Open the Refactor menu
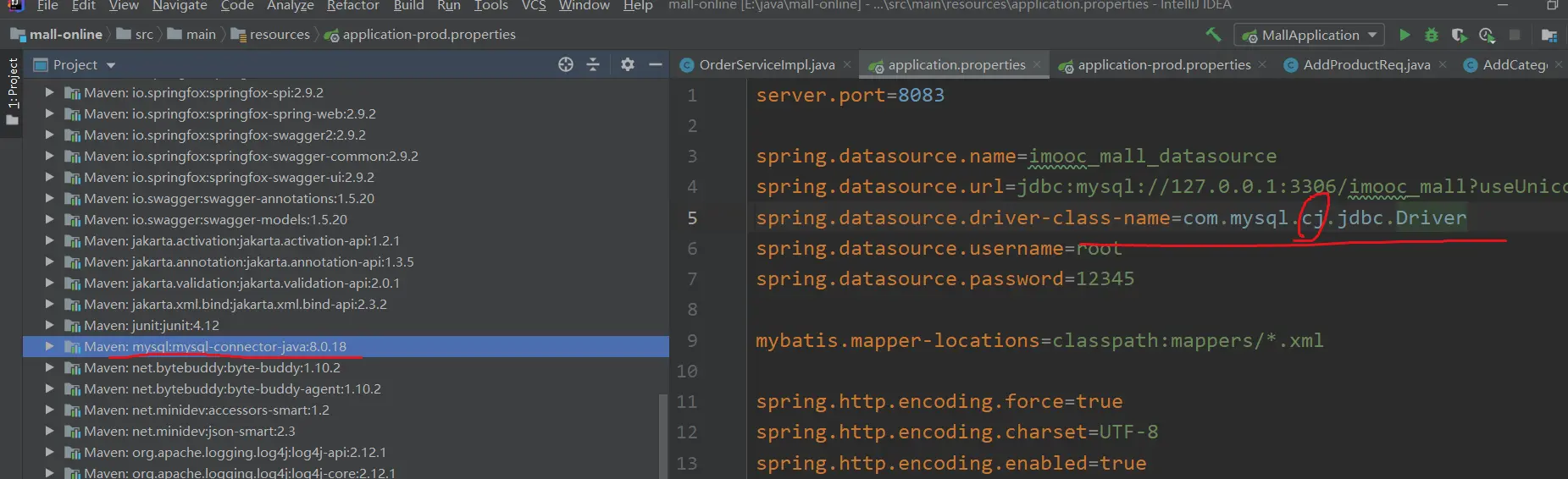This screenshot has height=479, width=1568. point(352,6)
